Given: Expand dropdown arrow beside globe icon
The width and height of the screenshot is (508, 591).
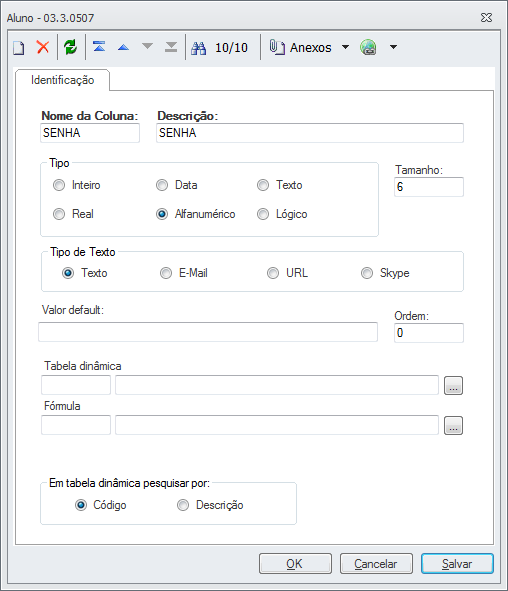Looking at the screenshot, I should coord(393,47).
